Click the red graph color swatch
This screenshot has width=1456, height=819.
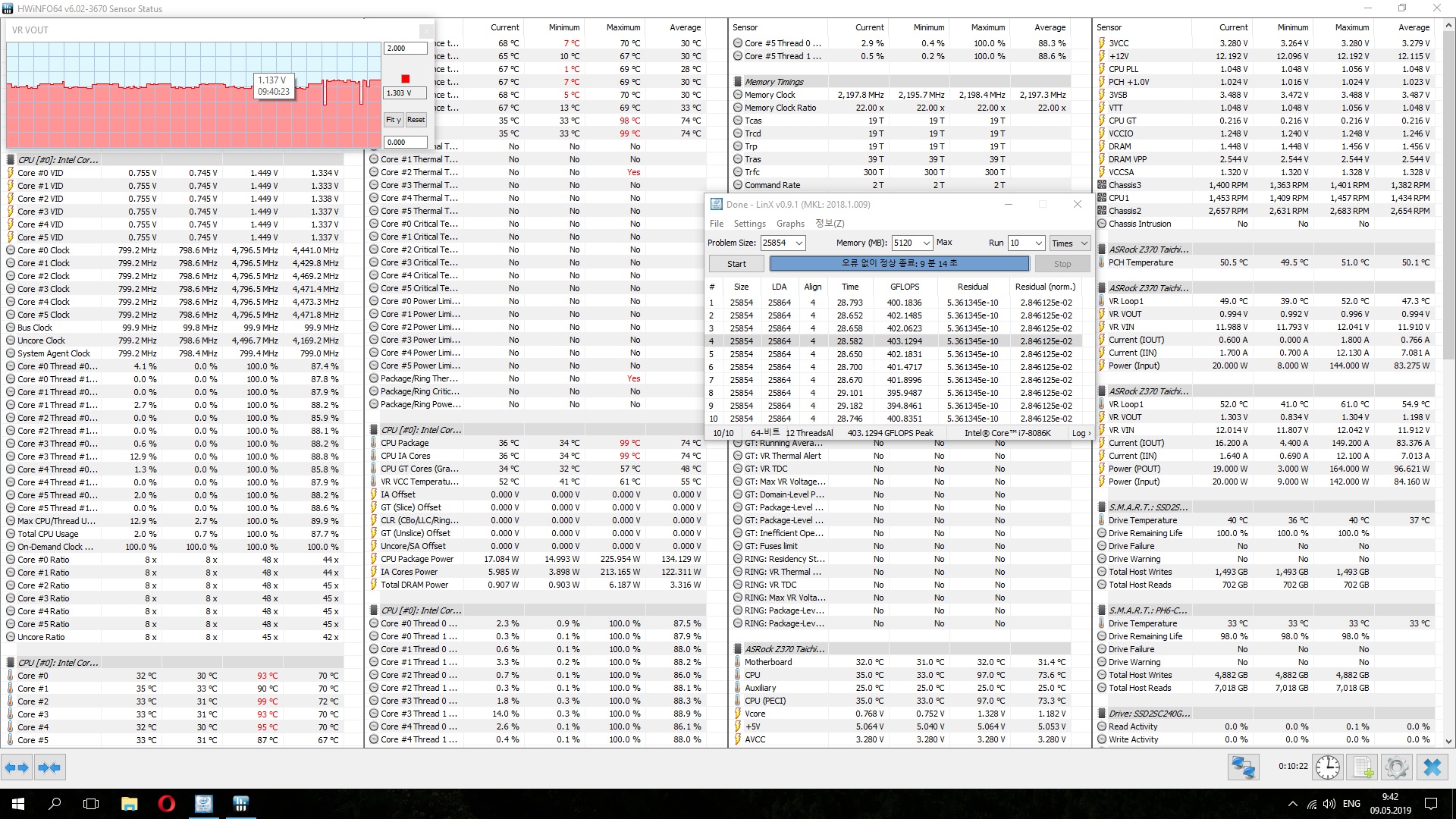pos(406,79)
